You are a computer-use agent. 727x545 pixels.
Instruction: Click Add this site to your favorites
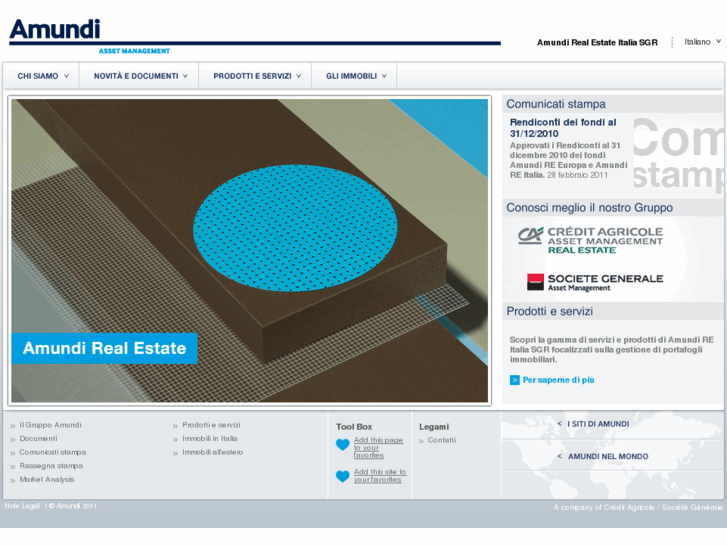(x=380, y=475)
